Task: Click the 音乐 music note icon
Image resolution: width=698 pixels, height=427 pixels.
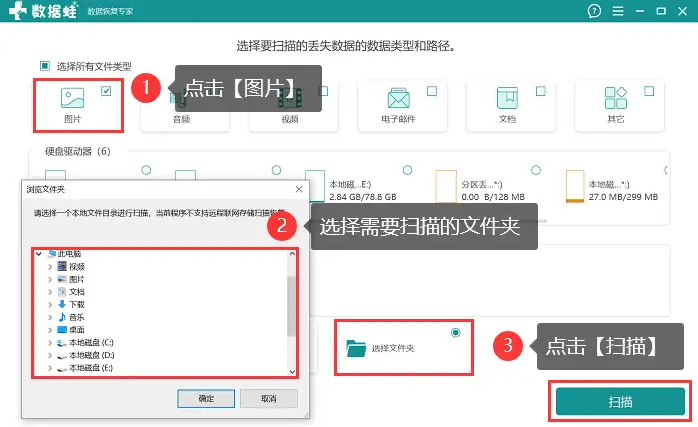Action: pyautogui.click(x=62, y=317)
